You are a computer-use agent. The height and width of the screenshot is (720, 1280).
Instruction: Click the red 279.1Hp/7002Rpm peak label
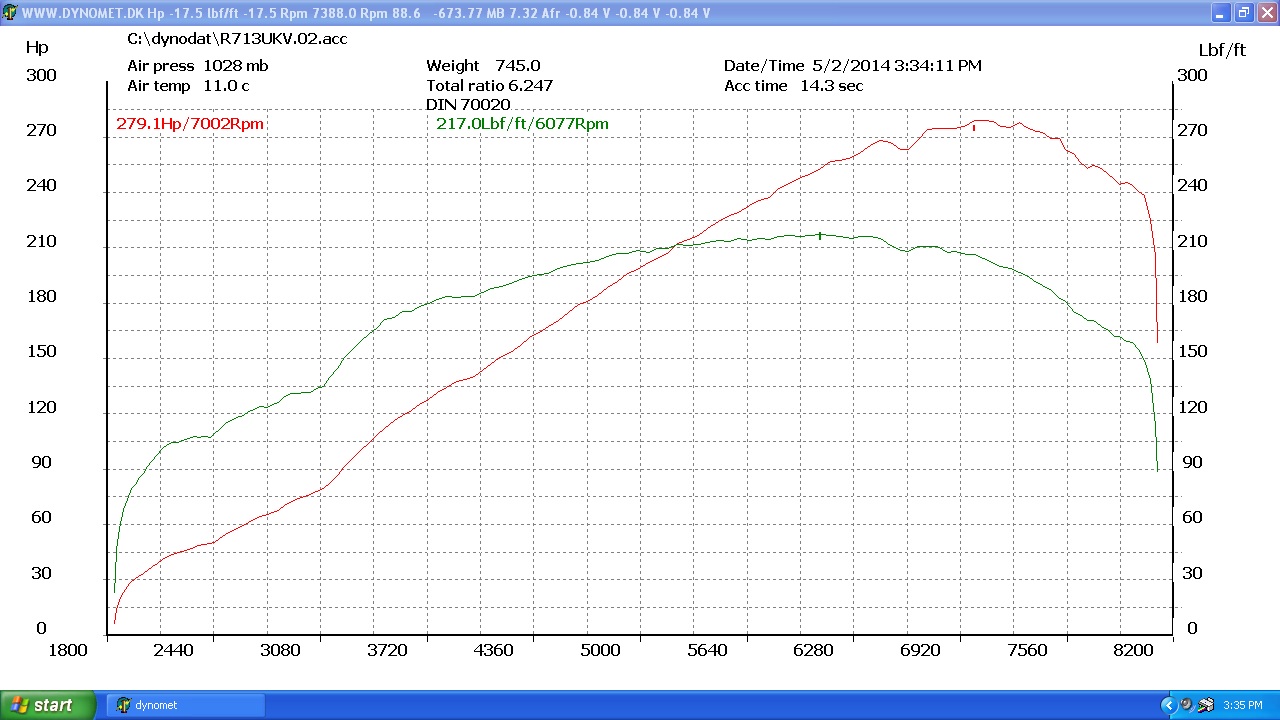190,124
